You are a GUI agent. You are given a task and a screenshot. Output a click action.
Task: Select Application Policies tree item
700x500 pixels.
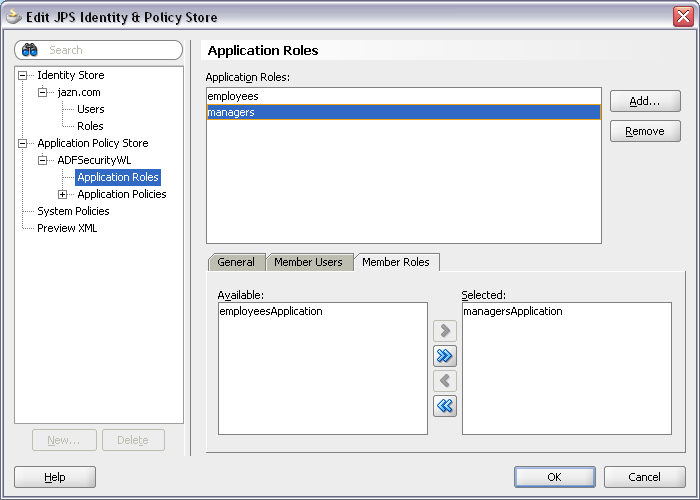122,194
